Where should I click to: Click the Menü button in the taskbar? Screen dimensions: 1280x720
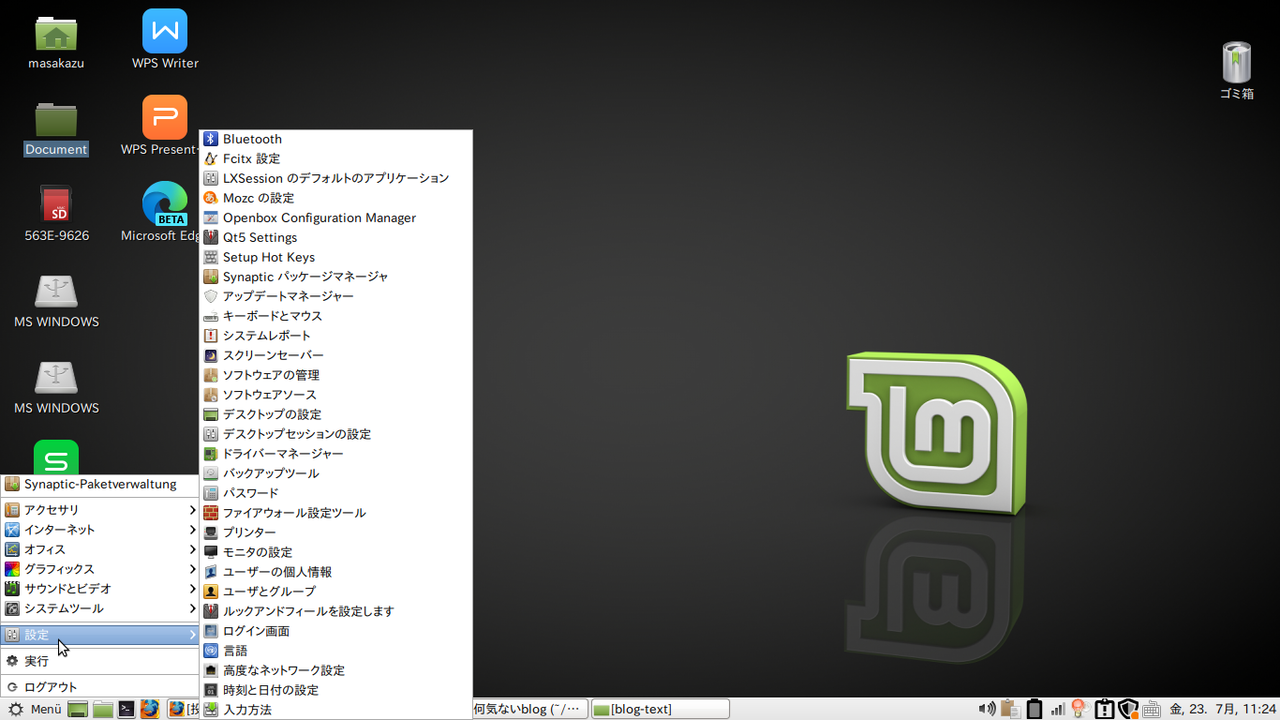coord(35,709)
